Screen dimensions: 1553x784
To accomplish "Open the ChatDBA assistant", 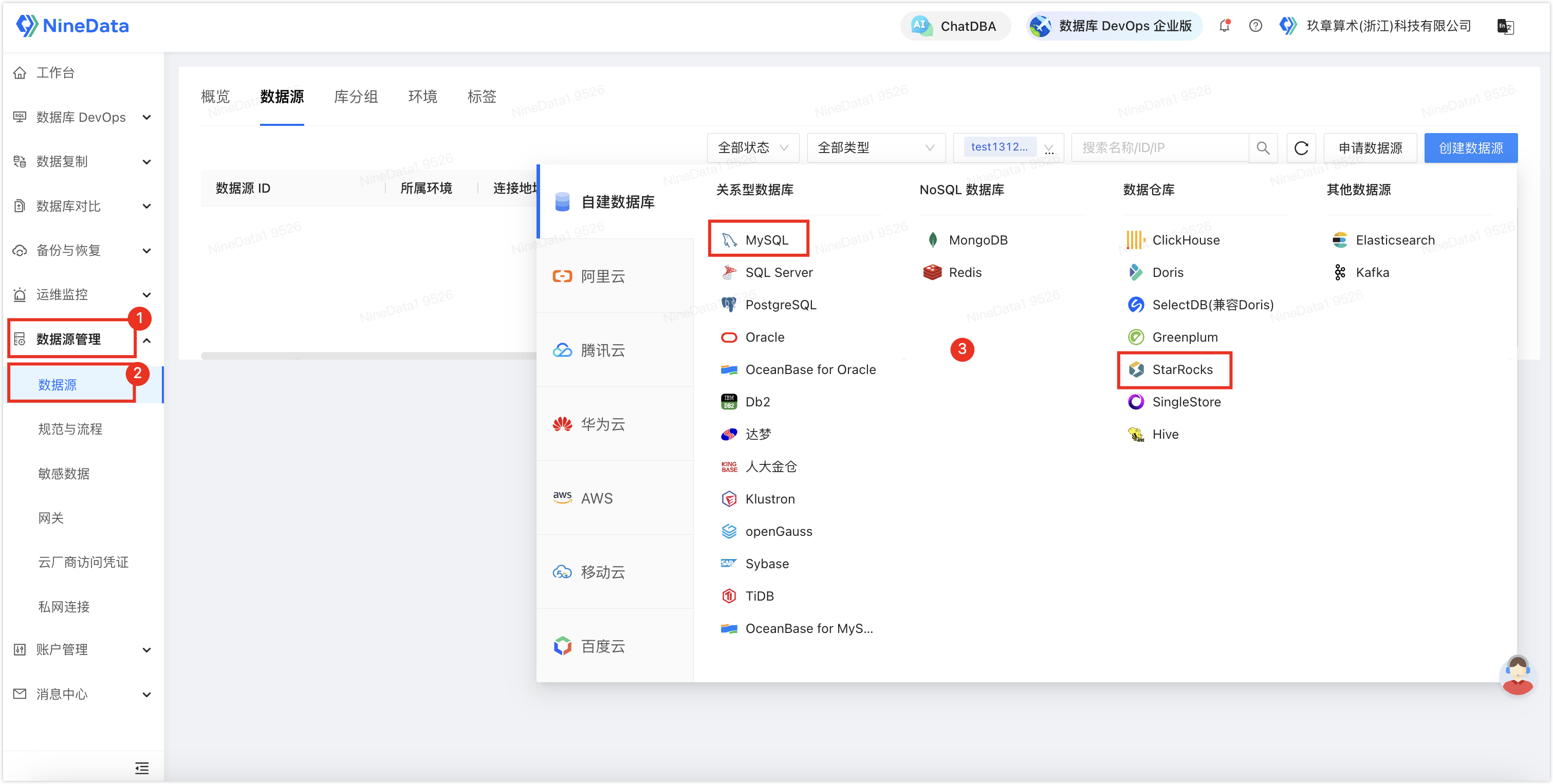I will tap(955, 26).
